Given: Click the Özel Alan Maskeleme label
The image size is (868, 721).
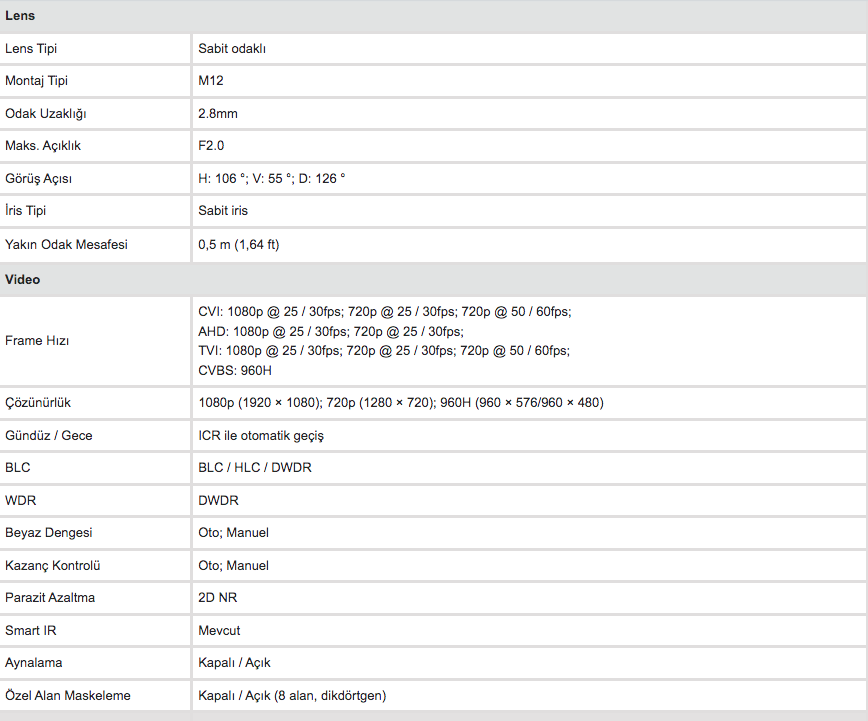Looking at the screenshot, I should click(x=68, y=696).
